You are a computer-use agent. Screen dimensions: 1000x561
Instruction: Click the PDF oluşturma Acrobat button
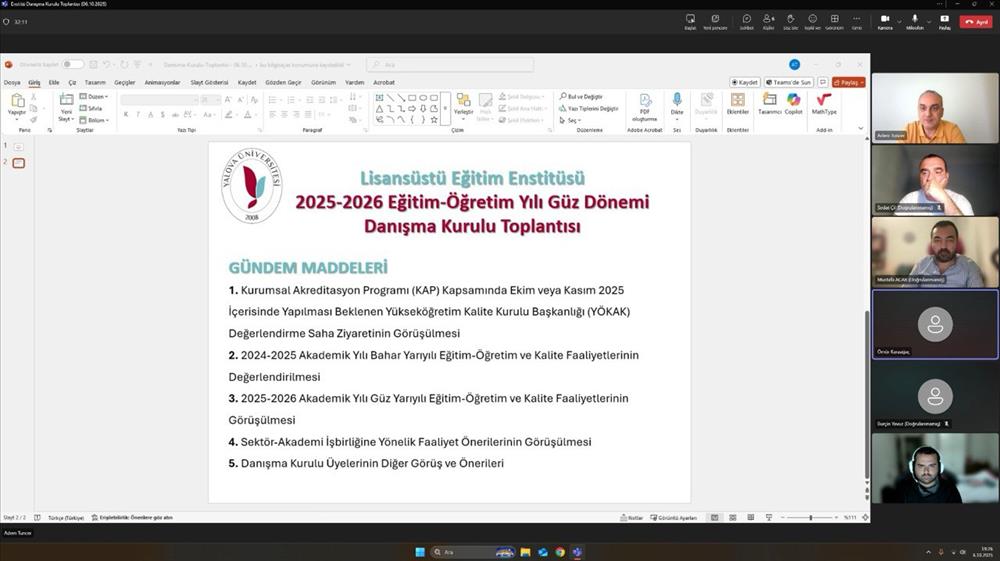click(x=645, y=105)
